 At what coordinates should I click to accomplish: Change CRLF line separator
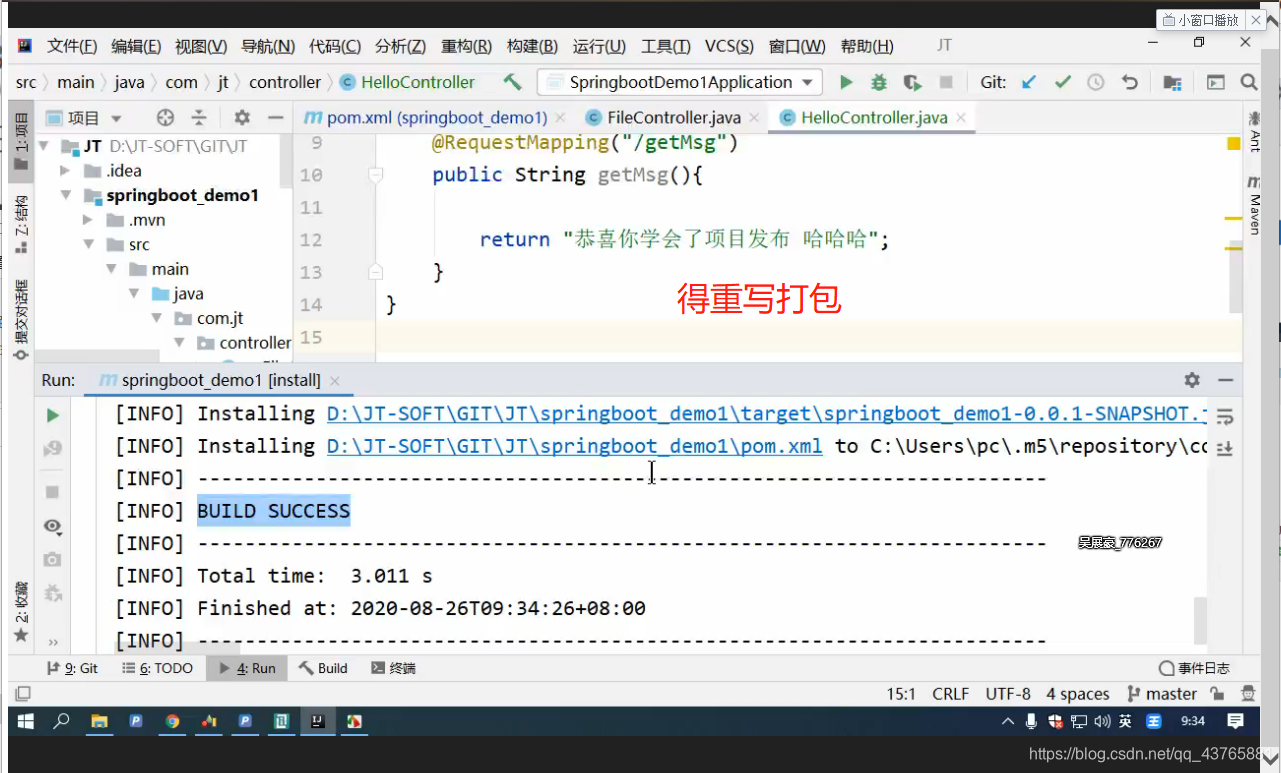(950, 694)
